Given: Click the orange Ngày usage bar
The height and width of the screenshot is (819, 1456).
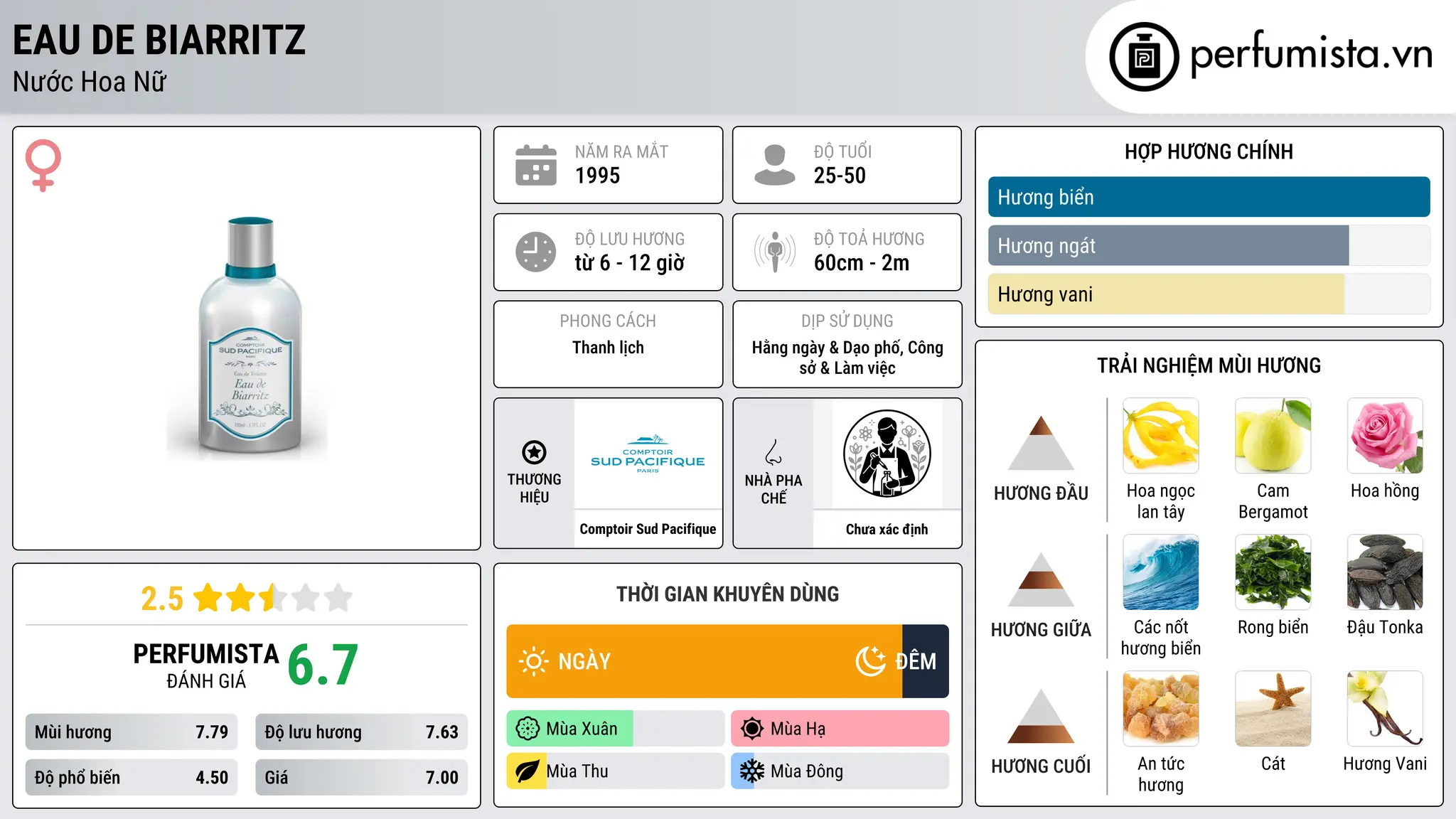Looking at the screenshot, I should click(x=705, y=661).
